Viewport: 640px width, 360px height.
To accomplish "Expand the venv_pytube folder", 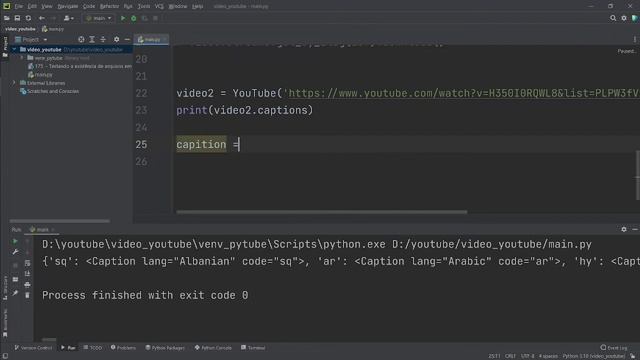I will point(22,58).
